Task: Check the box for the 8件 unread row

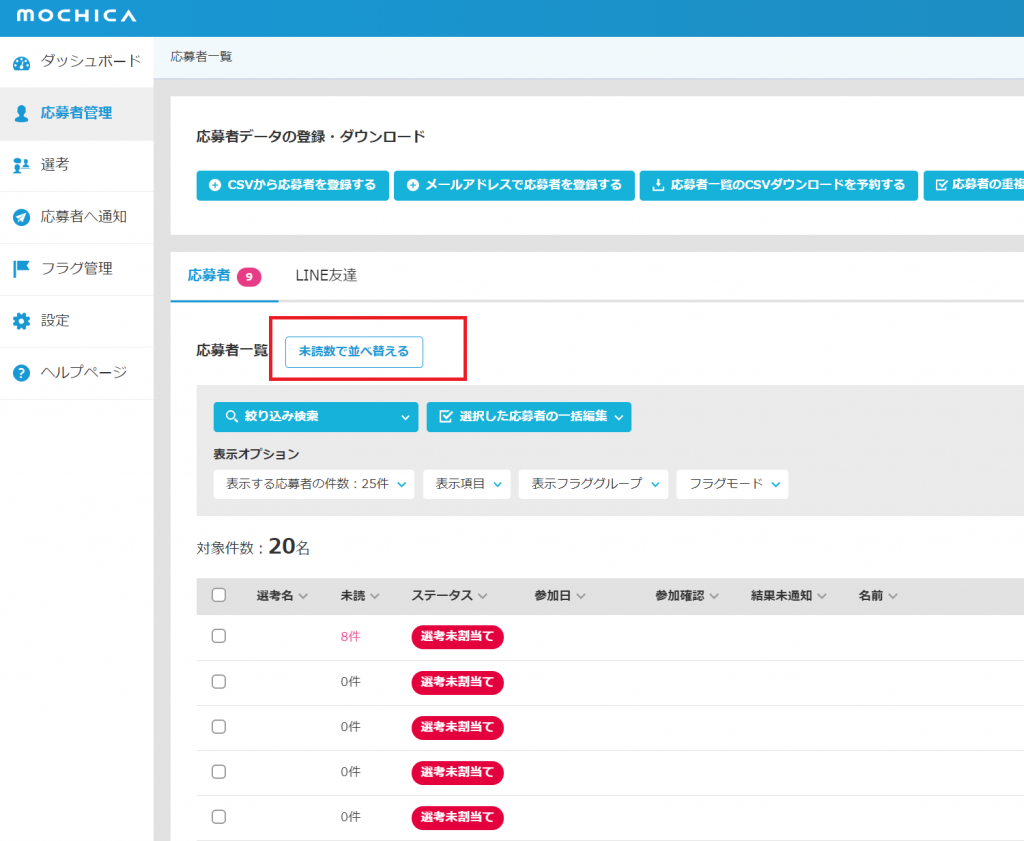Action: pos(219,637)
